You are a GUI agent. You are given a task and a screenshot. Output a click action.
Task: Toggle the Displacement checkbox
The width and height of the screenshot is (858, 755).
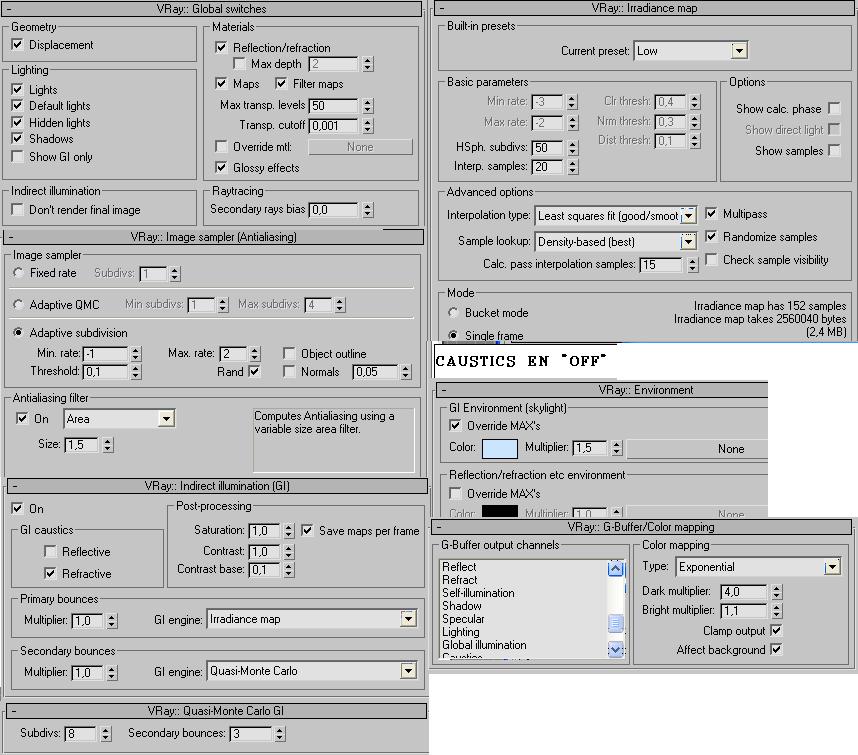coord(18,44)
